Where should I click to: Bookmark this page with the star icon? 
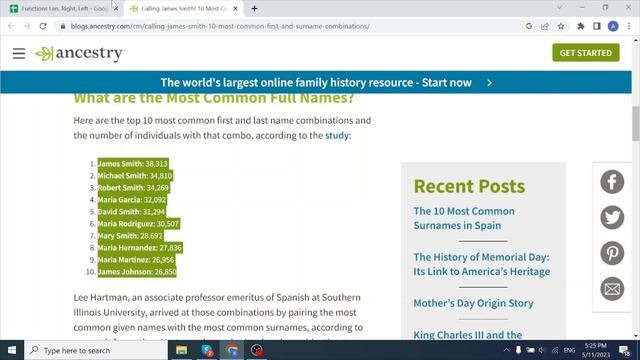coord(561,26)
